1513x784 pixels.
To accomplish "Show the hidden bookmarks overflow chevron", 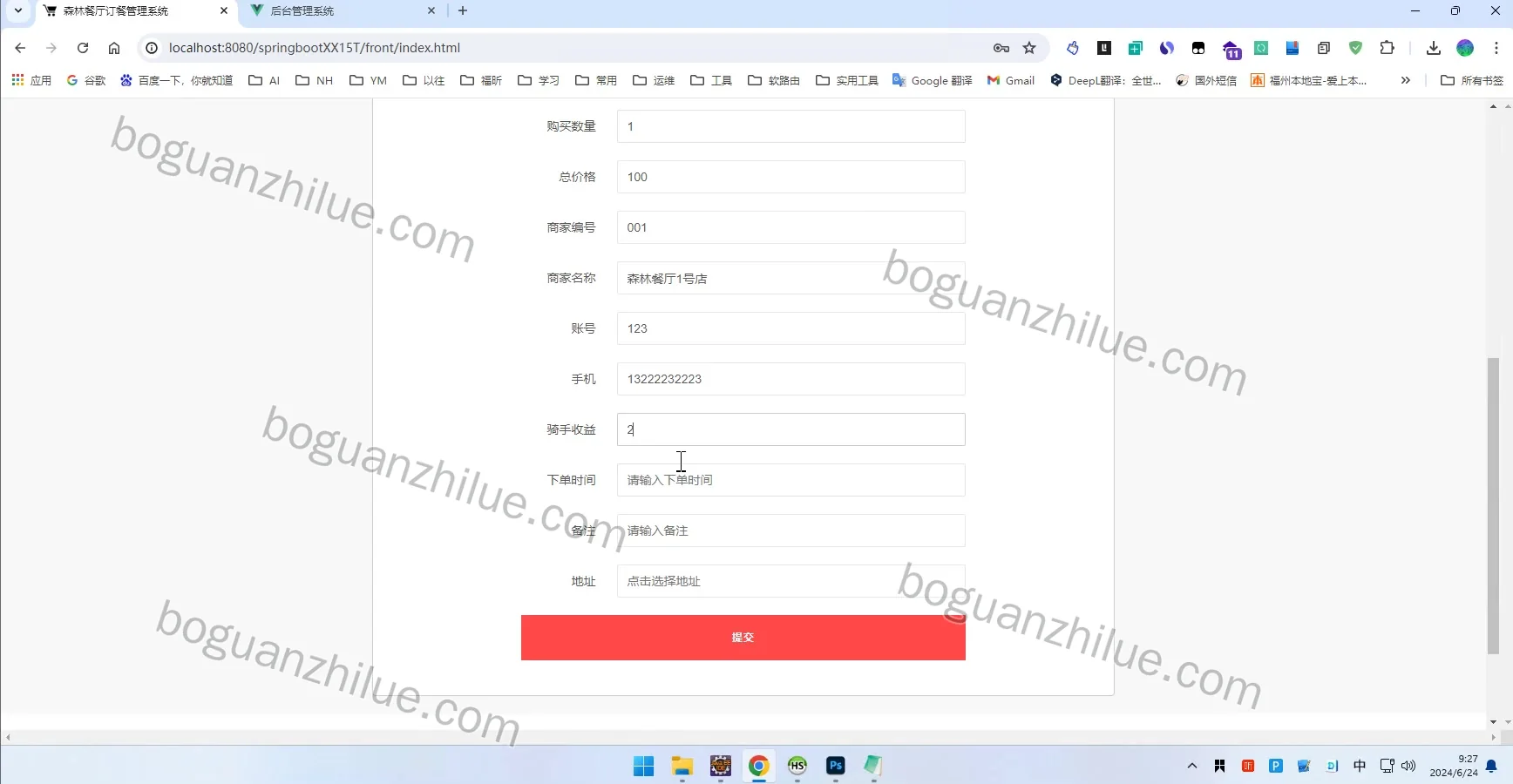I will point(1405,80).
